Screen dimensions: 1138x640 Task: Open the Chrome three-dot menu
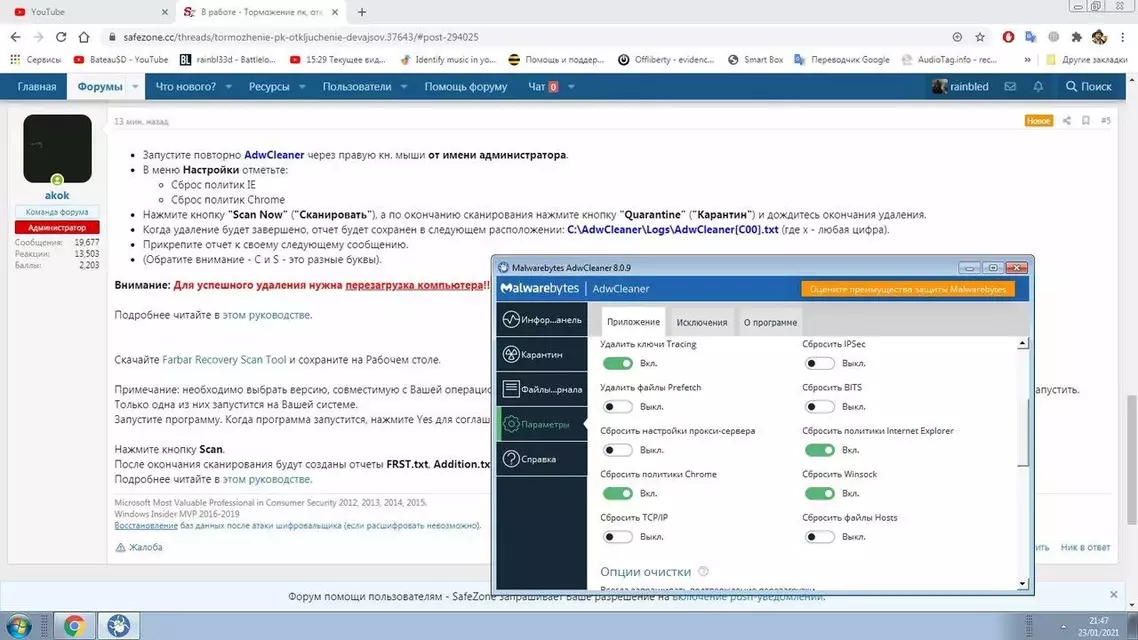[x=1123, y=37]
